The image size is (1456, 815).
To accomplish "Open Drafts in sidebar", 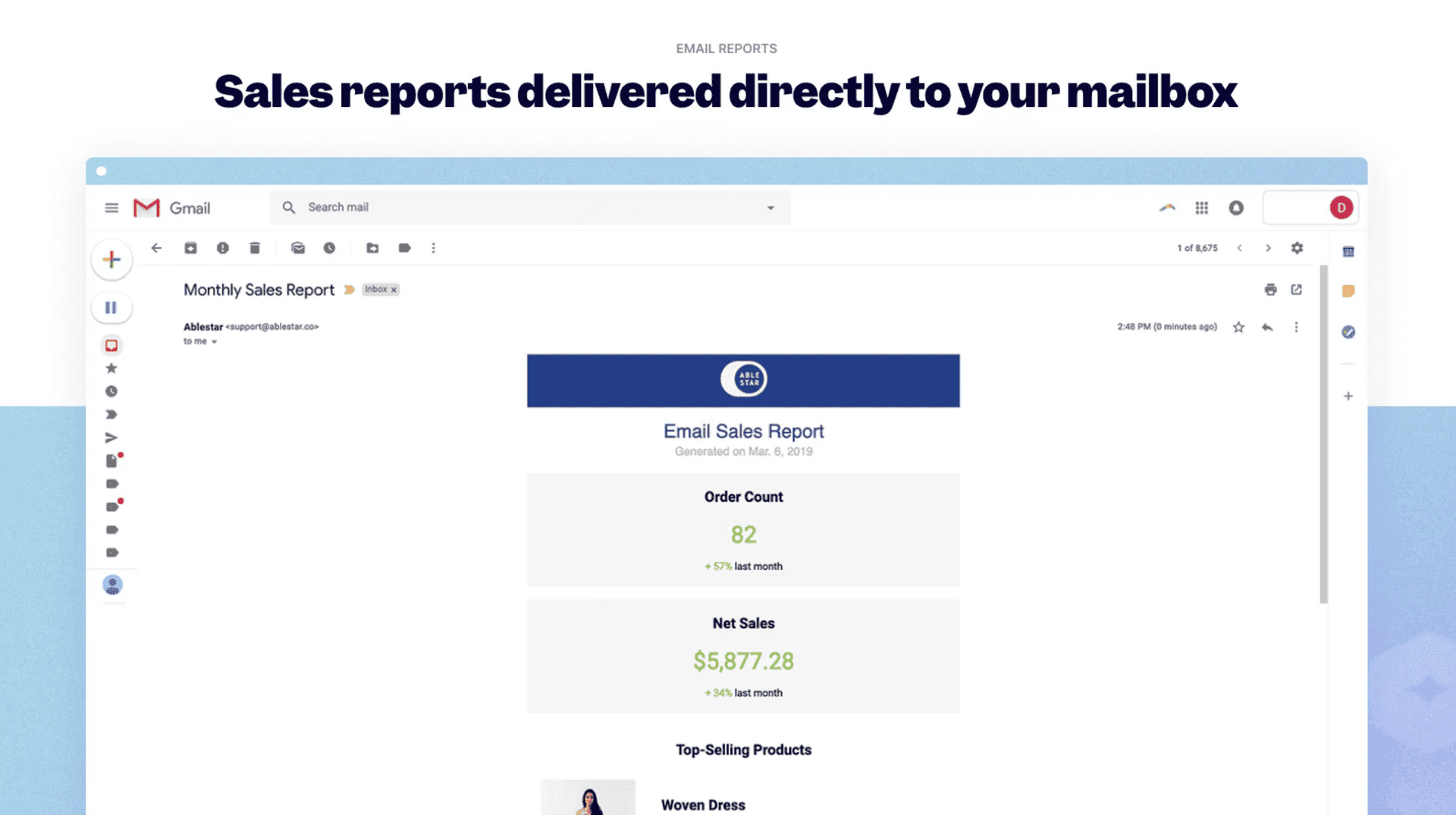I will pyautogui.click(x=111, y=461).
